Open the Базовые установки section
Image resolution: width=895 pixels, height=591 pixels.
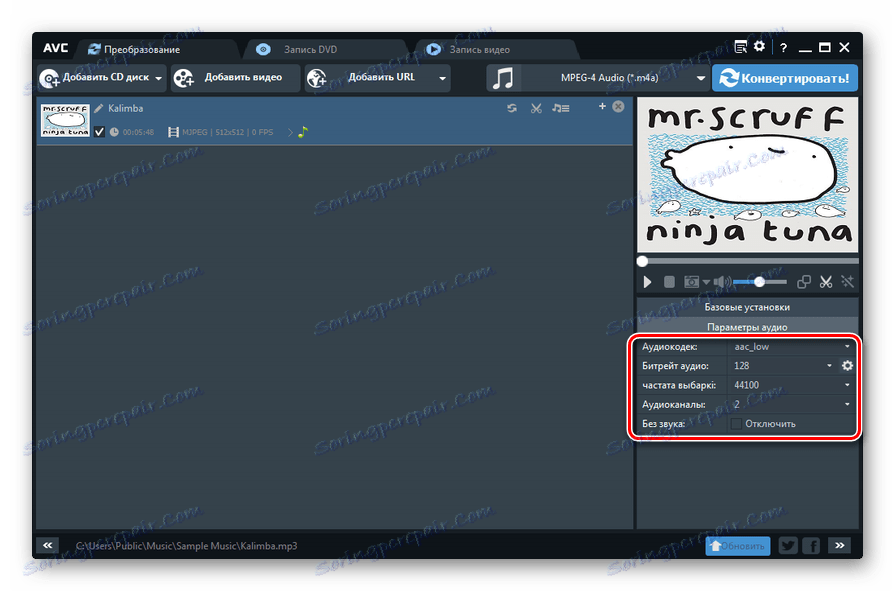747,307
